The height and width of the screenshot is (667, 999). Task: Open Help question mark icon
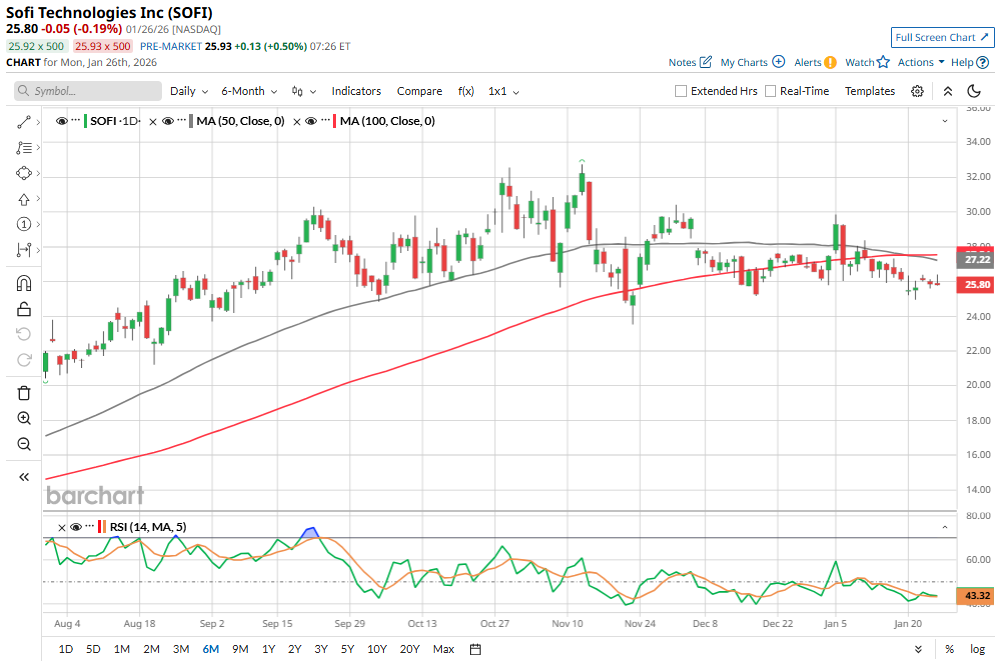983,62
